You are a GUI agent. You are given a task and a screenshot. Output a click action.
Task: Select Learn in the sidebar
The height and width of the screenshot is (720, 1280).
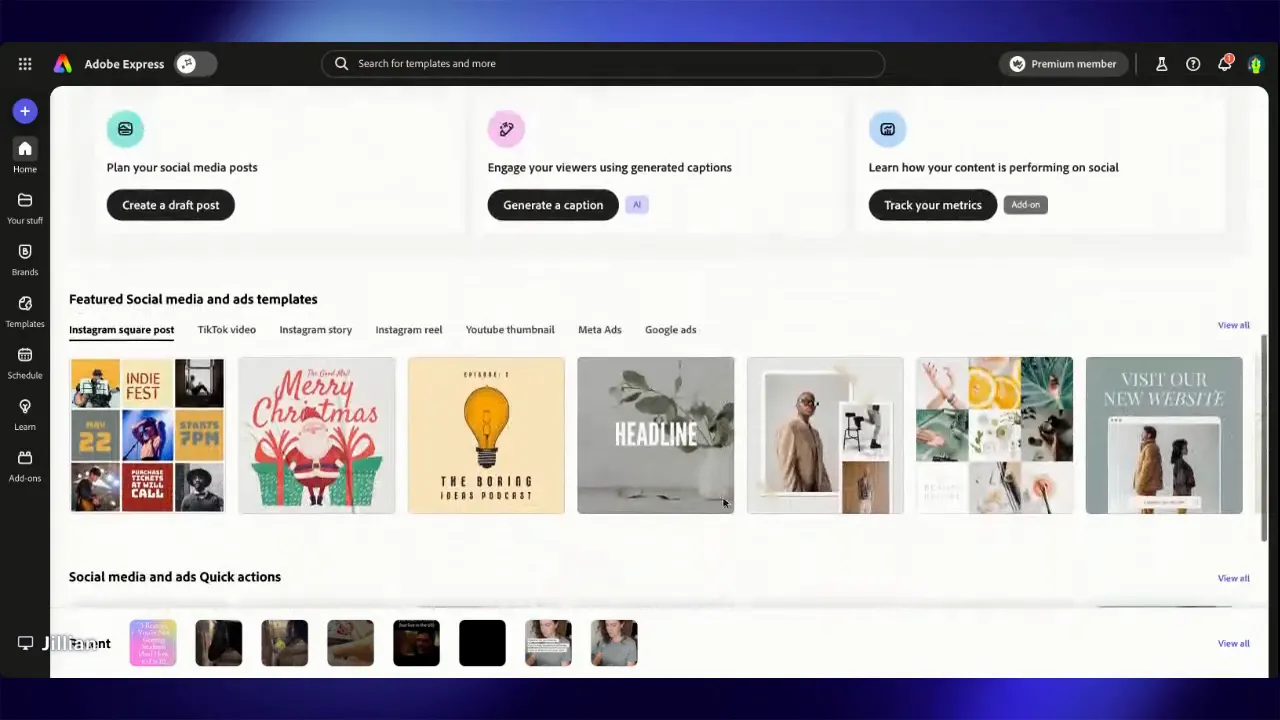25,413
